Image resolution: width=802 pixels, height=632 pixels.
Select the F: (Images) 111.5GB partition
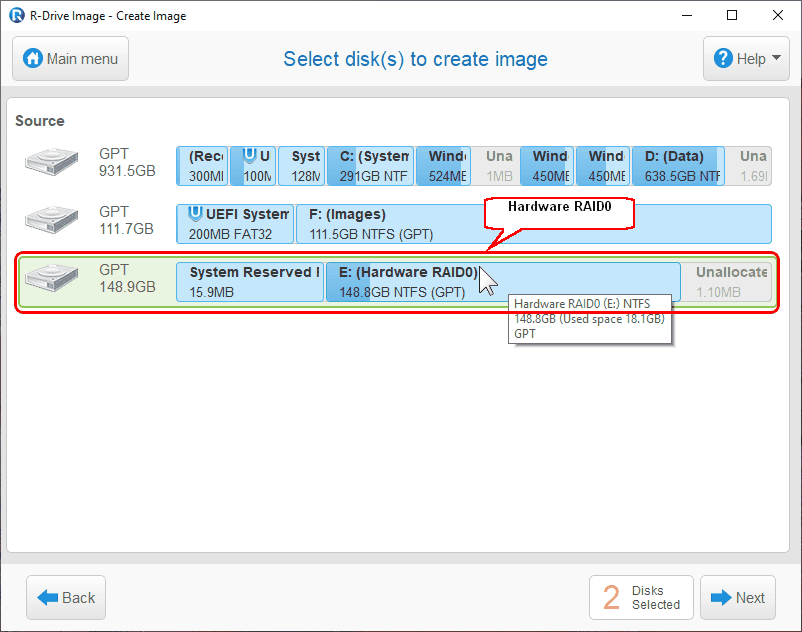(533, 224)
